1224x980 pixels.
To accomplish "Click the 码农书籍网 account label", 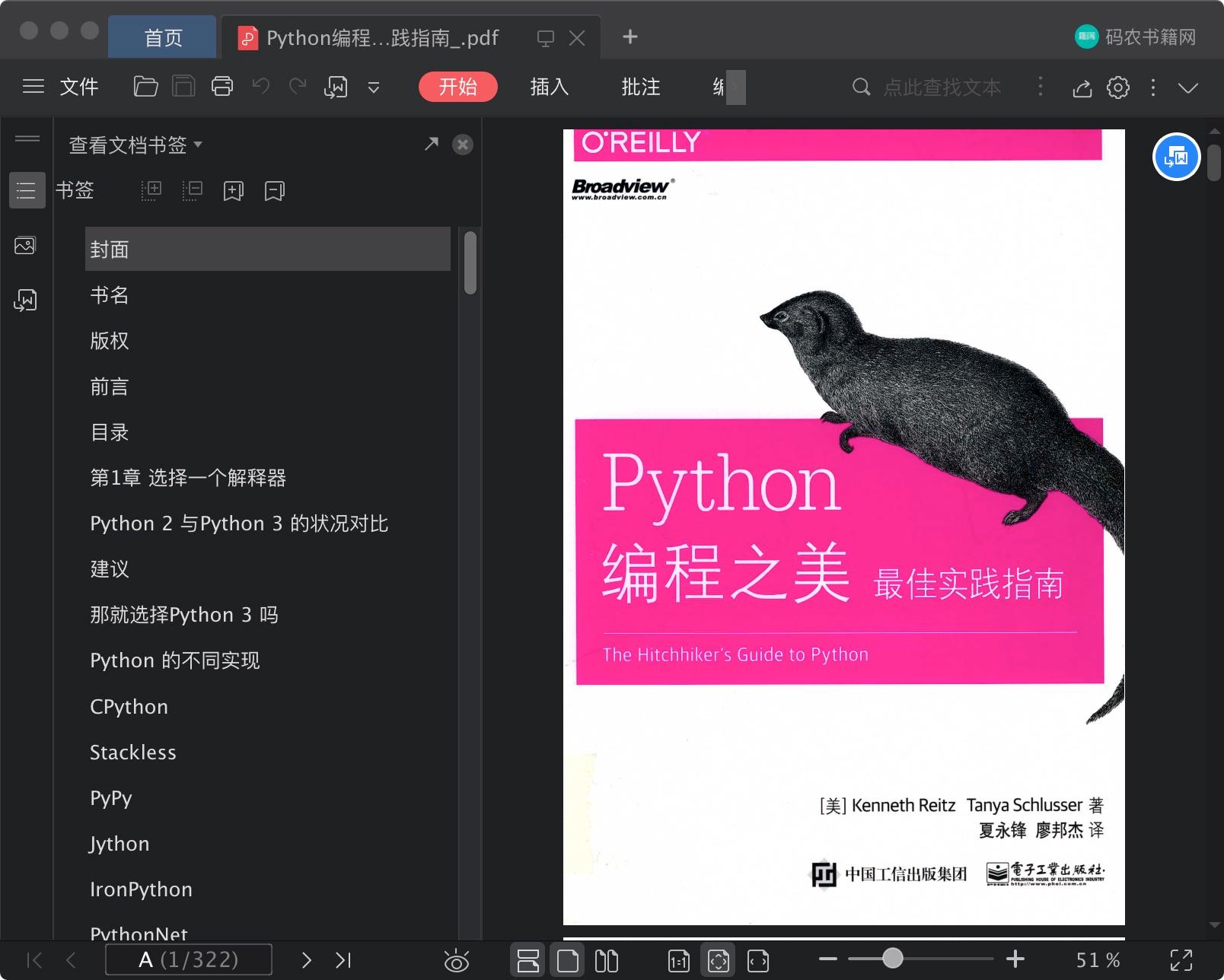I will click(1150, 37).
